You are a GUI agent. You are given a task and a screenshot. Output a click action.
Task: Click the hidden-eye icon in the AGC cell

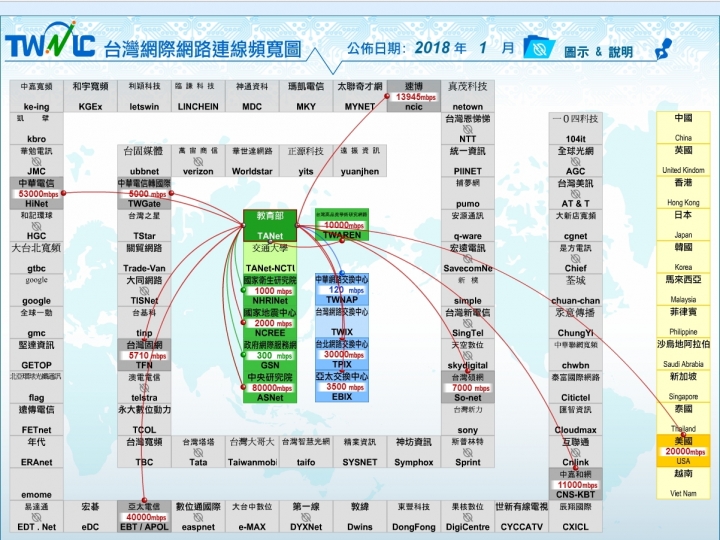575,161
